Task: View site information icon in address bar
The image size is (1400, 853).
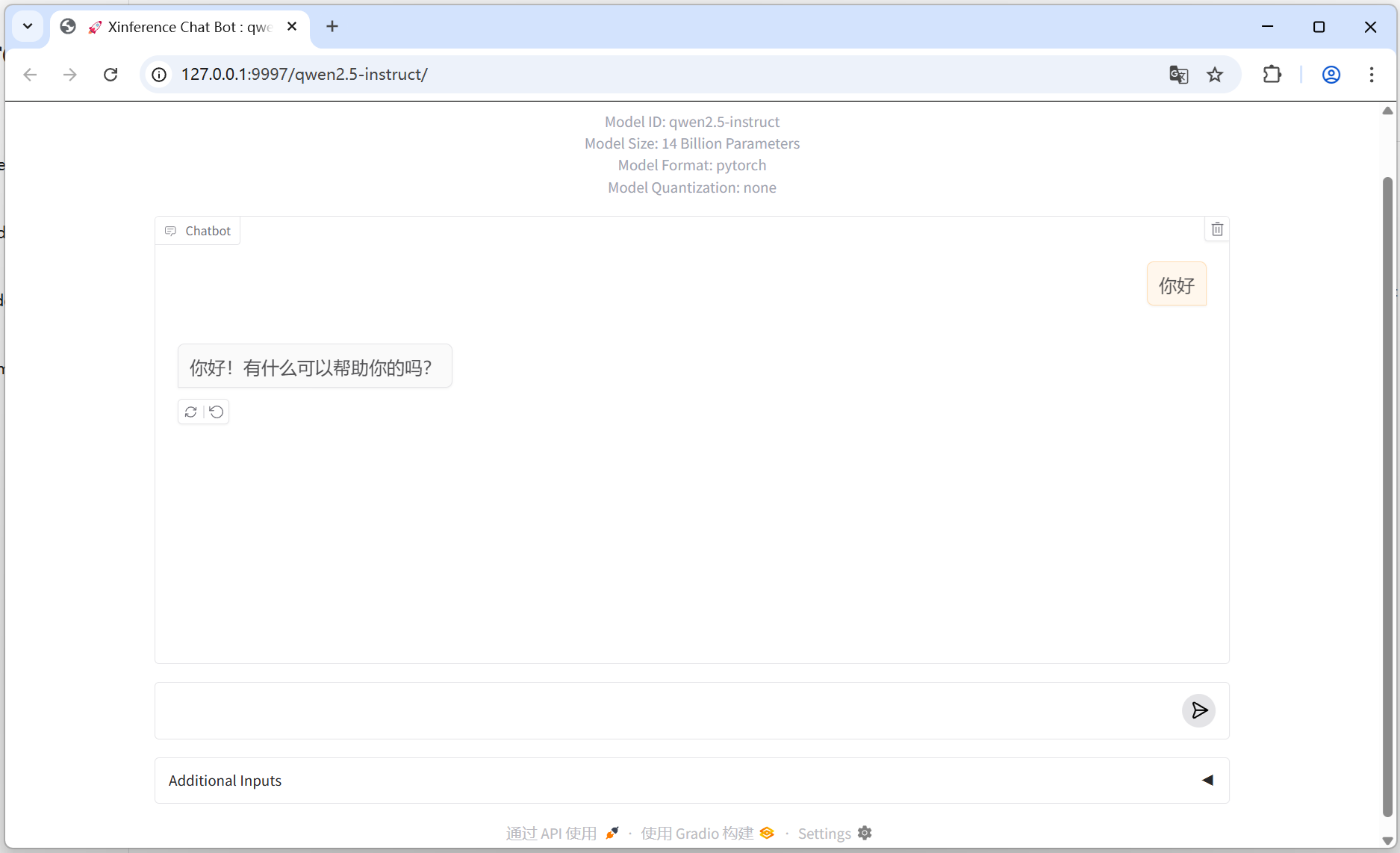Action: click(159, 75)
